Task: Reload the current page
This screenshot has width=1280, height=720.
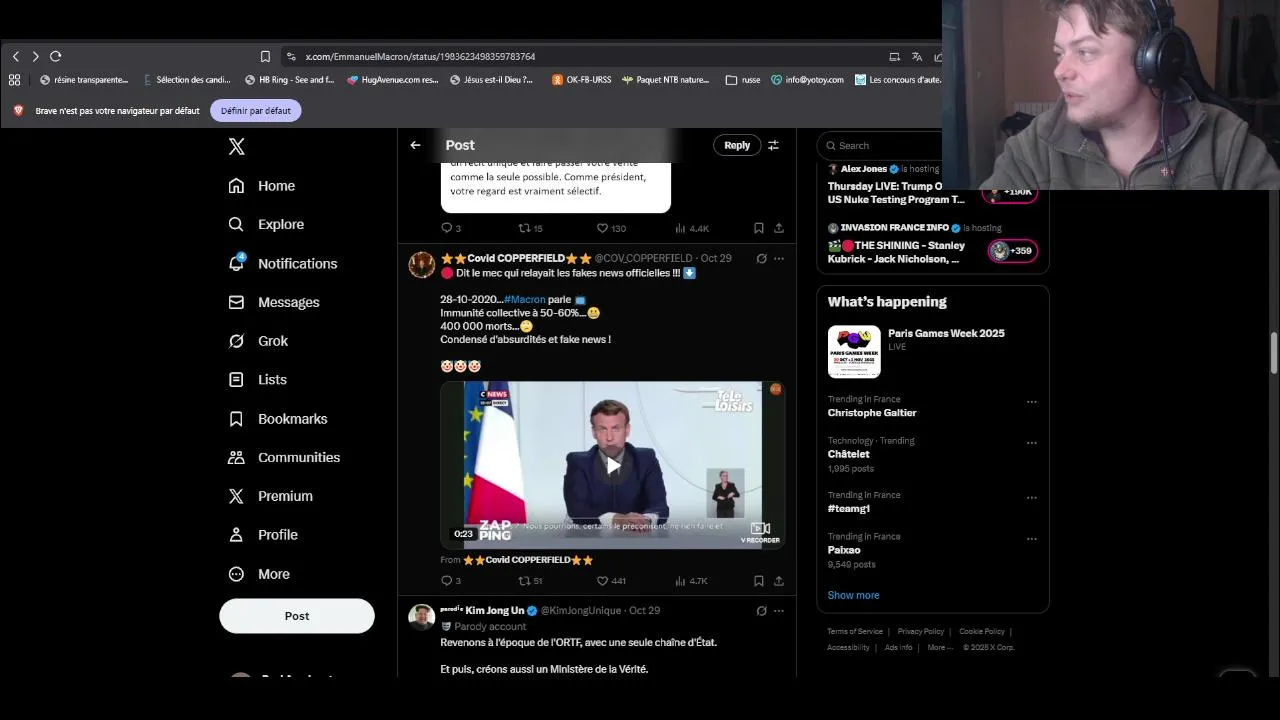Action: coord(56,56)
